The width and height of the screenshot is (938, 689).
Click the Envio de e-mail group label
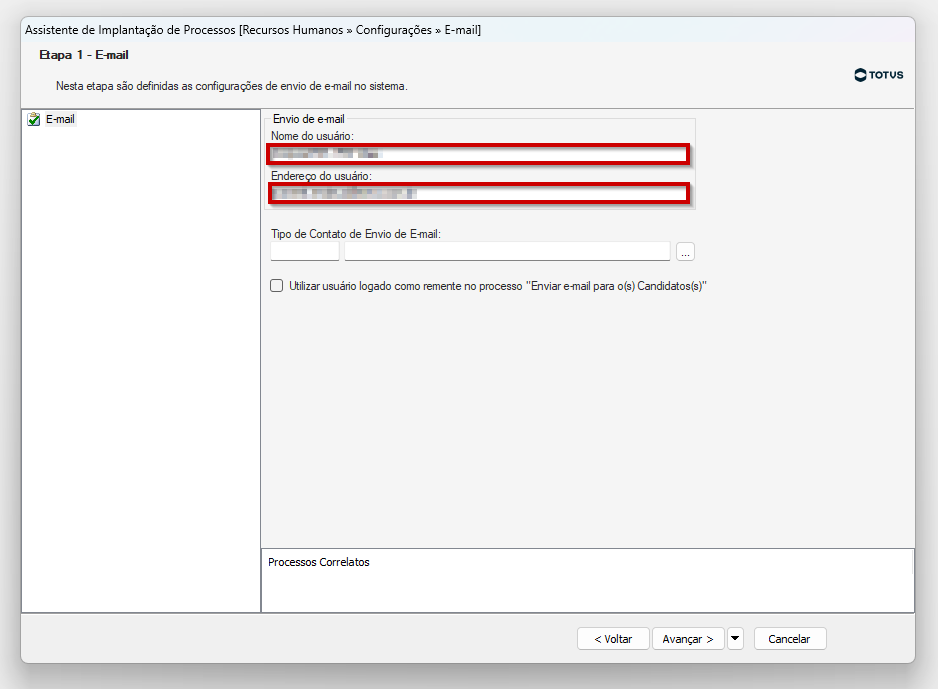309,119
